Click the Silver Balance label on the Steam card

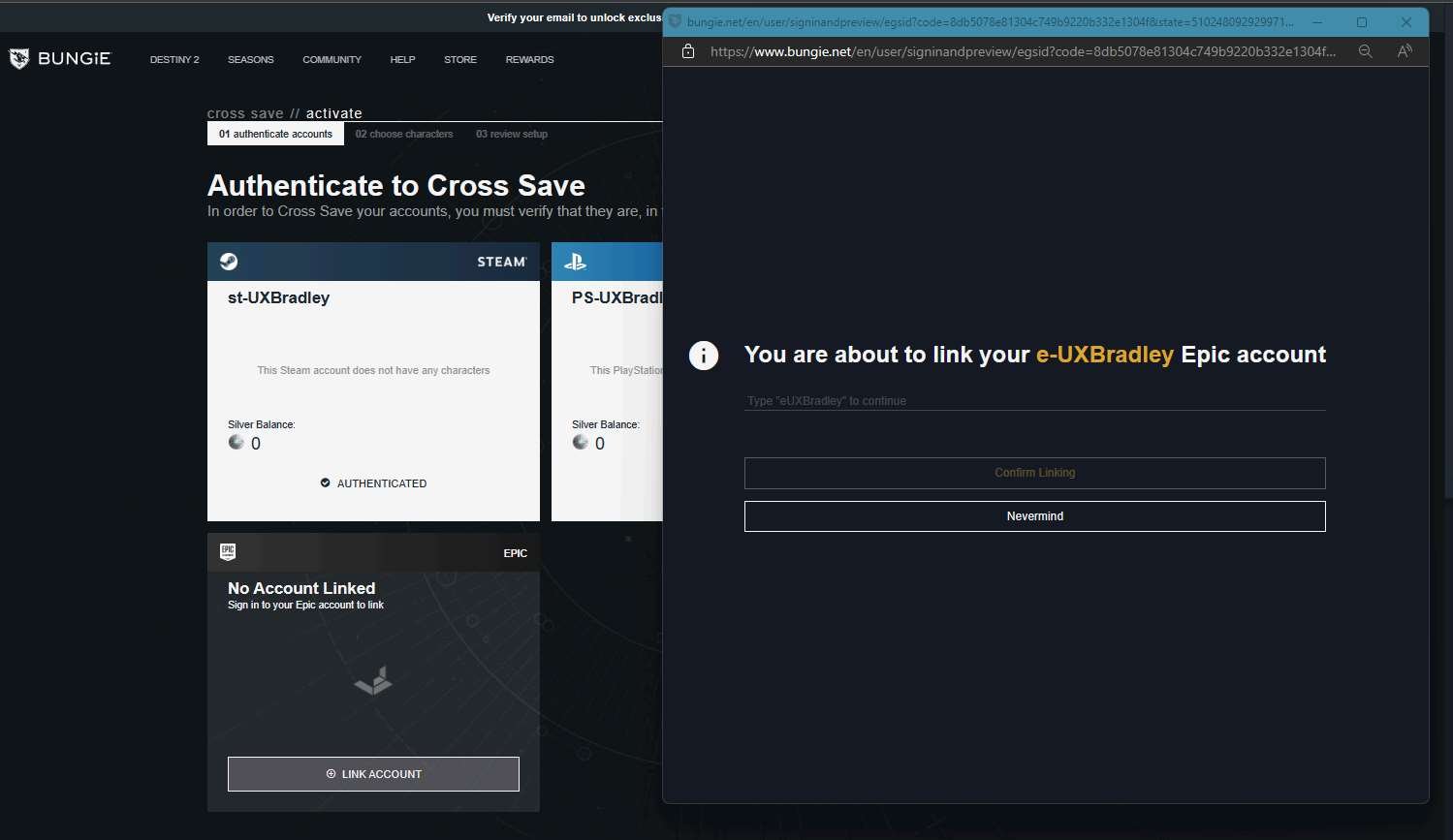(262, 424)
